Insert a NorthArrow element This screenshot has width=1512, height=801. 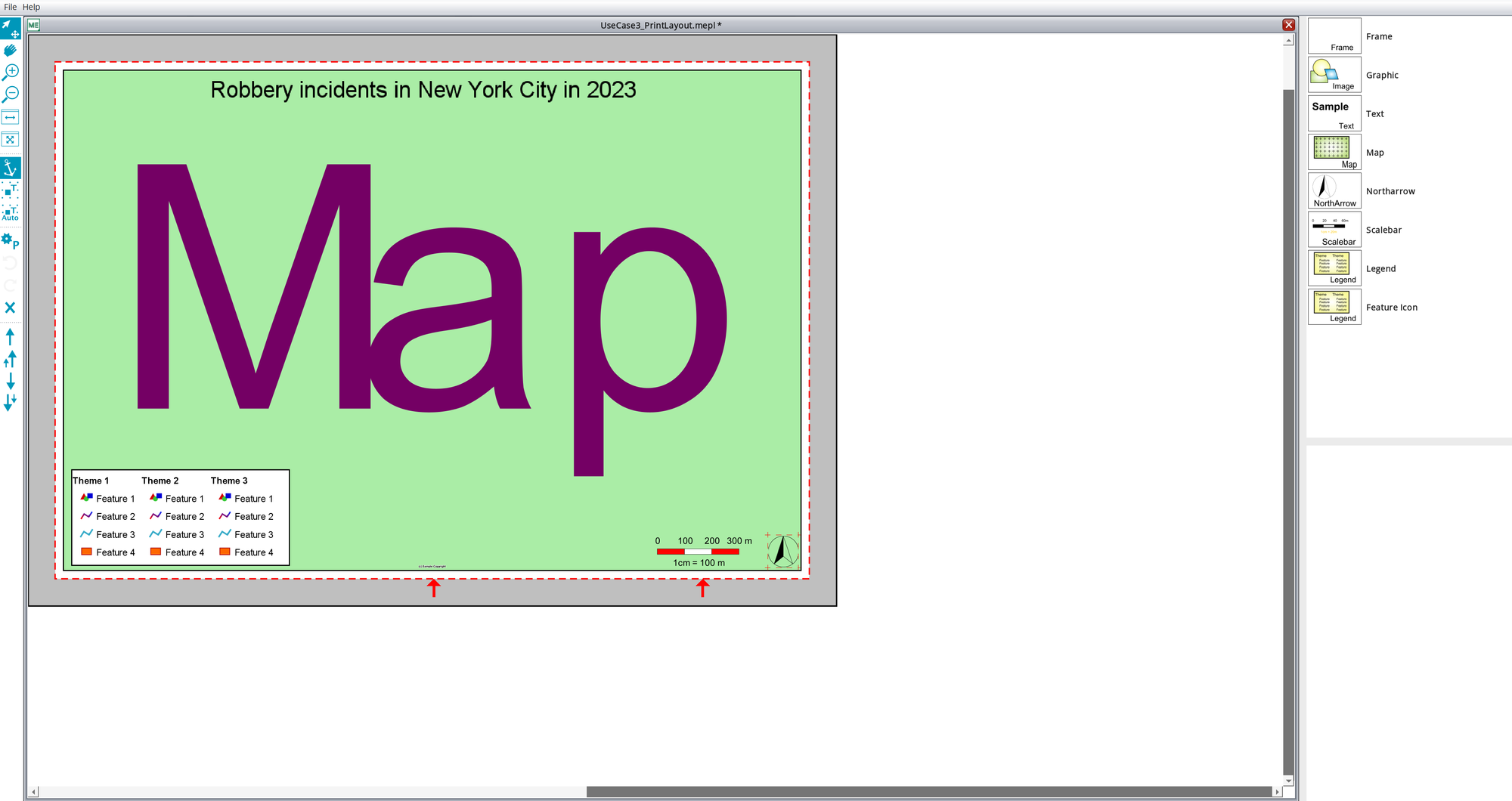[x=1334, y=190]
